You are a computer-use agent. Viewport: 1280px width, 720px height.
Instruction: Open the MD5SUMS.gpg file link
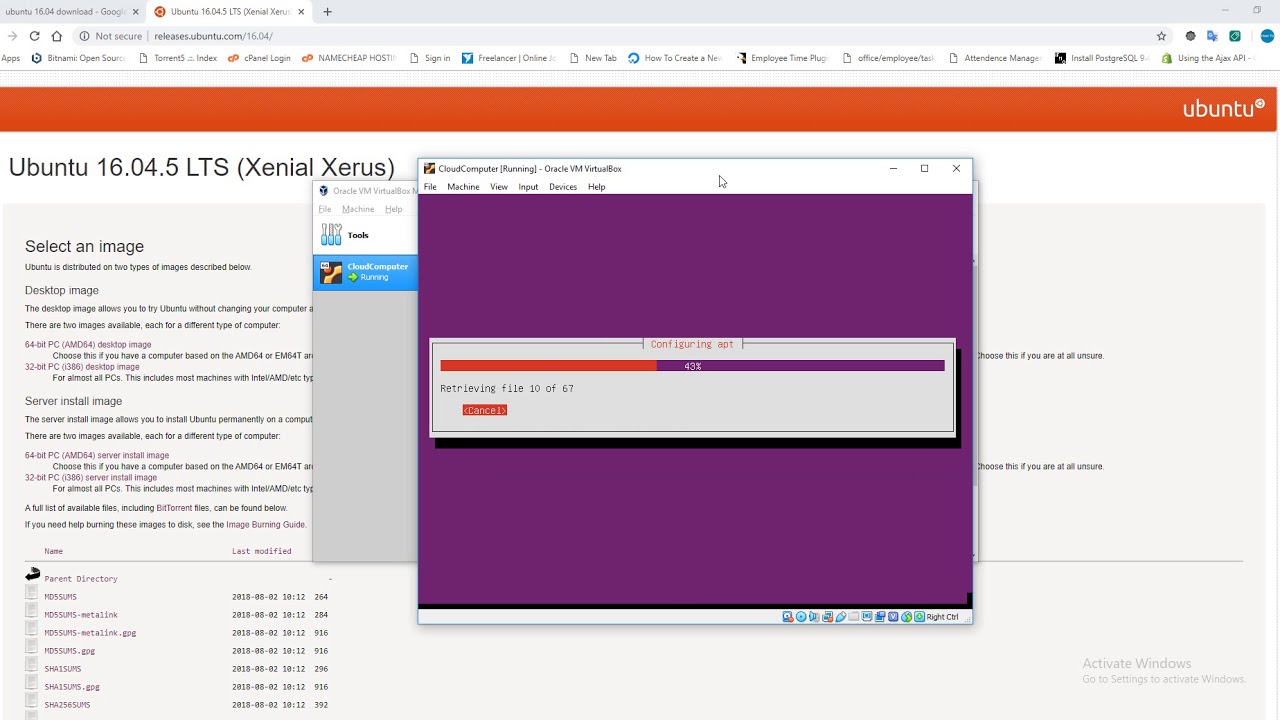[x=70, y=651]
